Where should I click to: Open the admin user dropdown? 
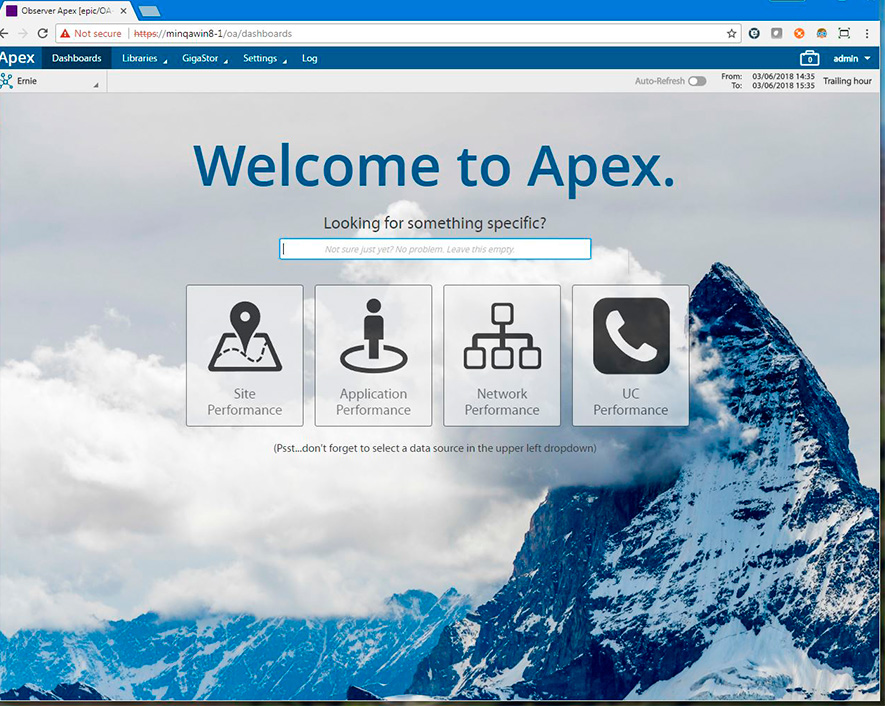[x=852, y=58]
